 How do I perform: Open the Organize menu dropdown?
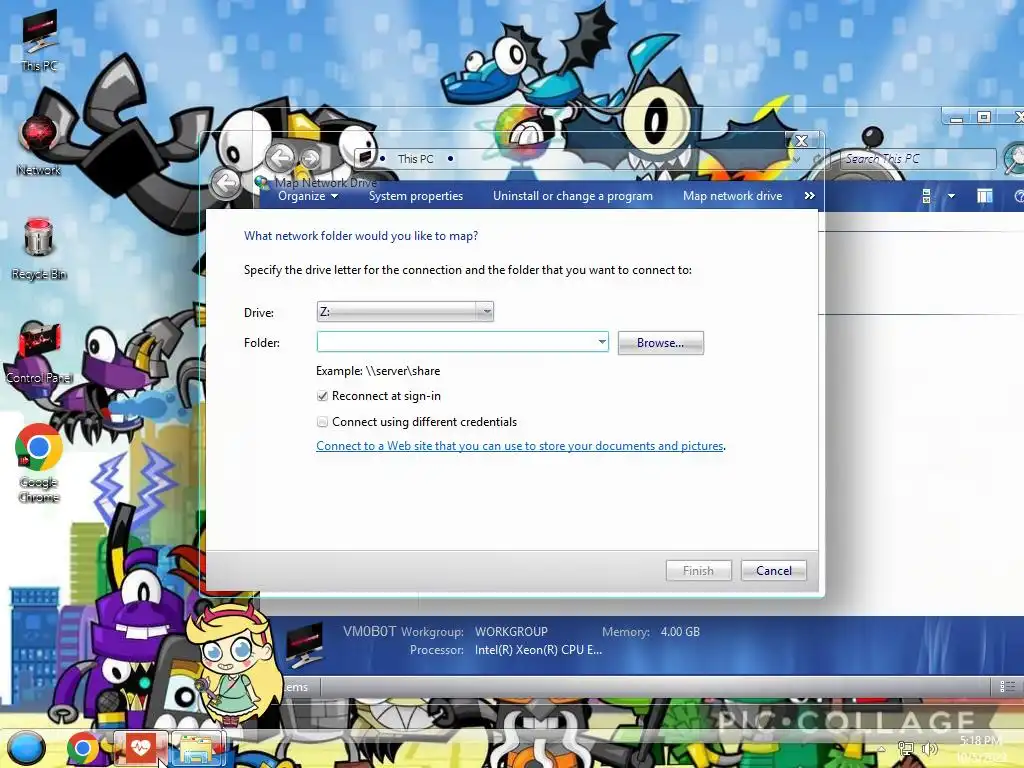click(308, 196)
